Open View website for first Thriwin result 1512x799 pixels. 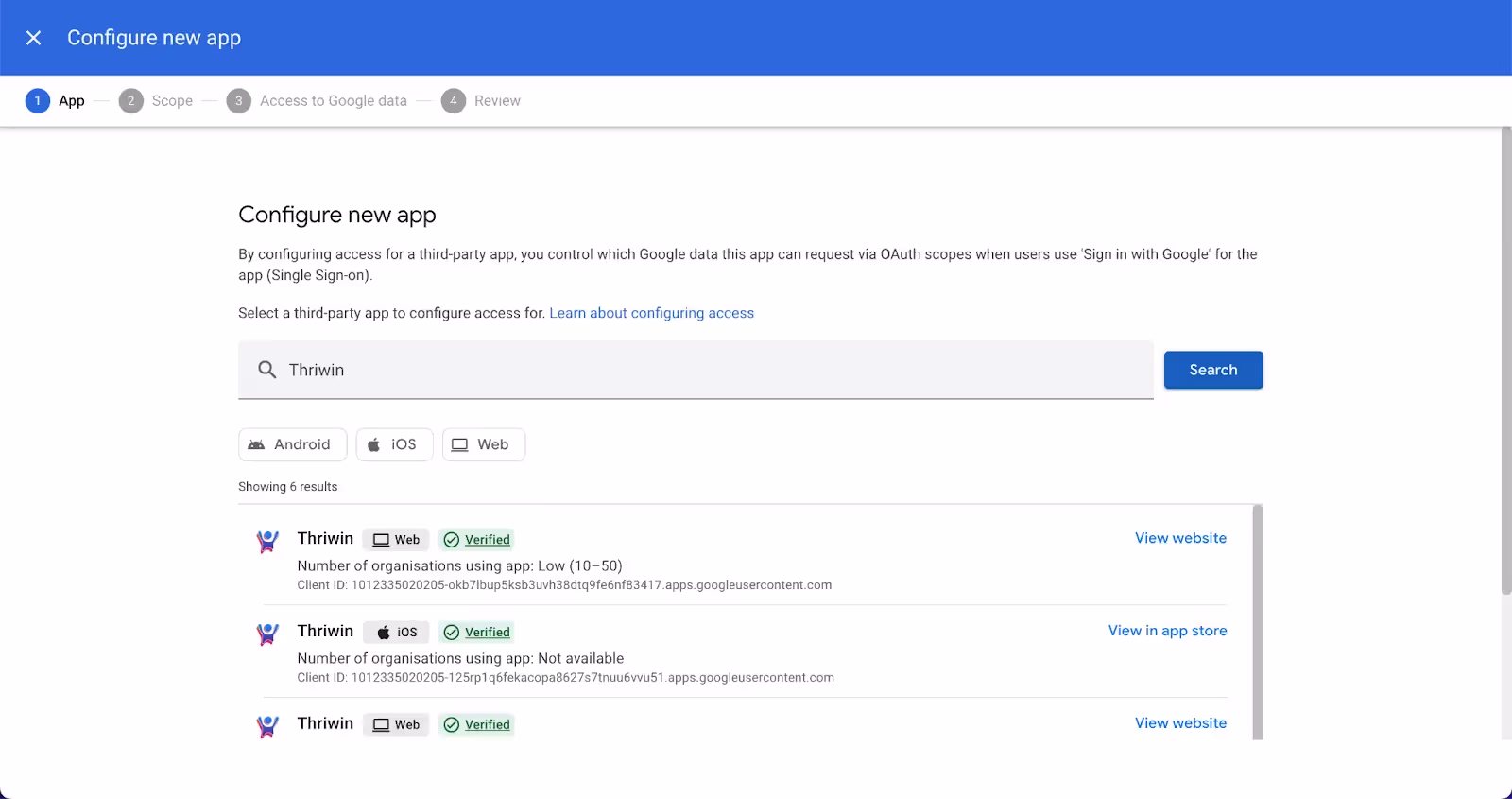point(1180,538)
